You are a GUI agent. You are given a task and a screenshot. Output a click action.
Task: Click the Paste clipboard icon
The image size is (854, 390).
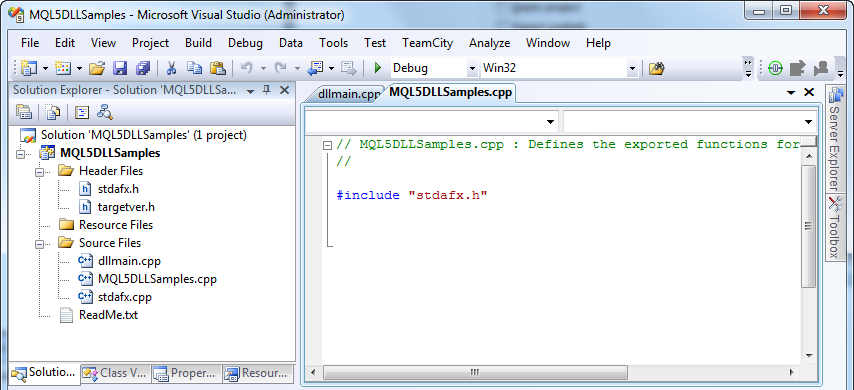pos(218,68)
